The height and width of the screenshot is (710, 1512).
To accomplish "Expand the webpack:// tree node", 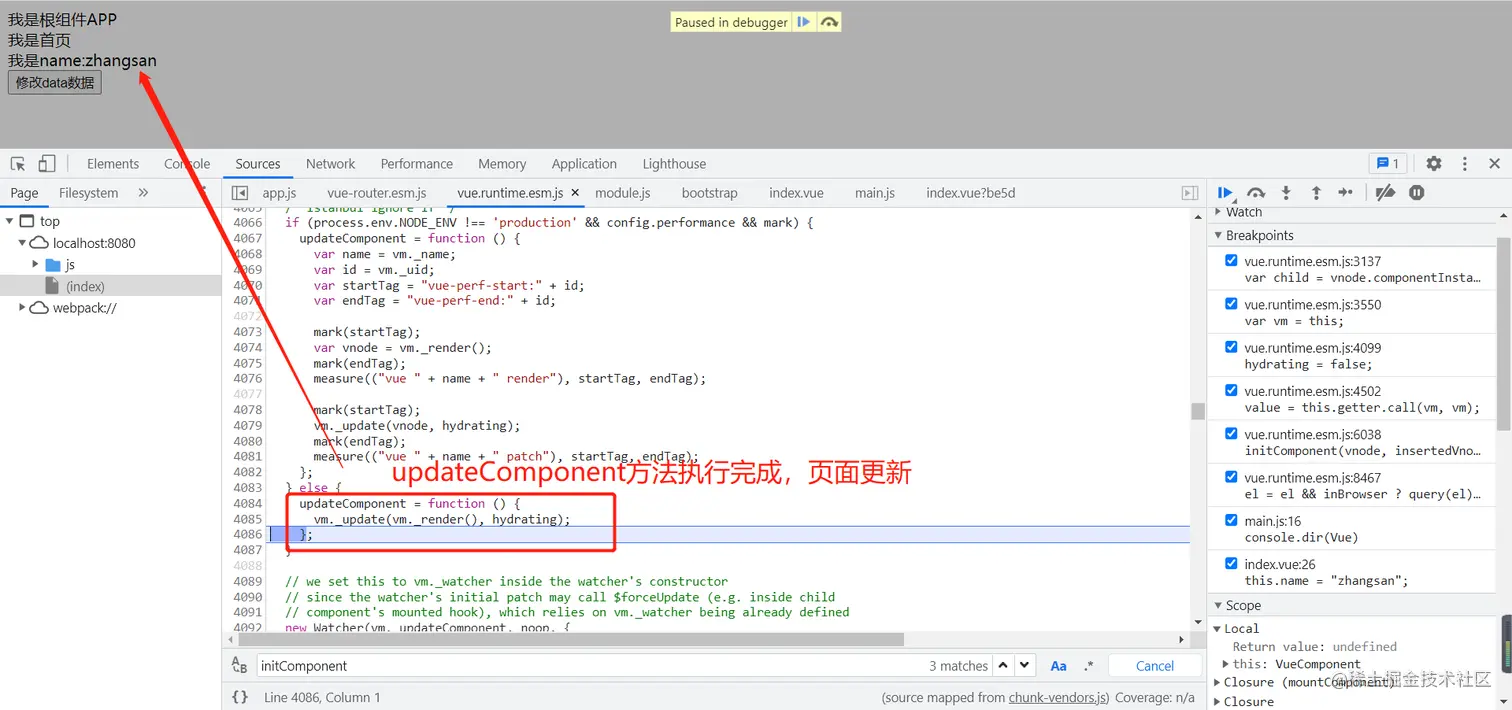I will (22, 308).
